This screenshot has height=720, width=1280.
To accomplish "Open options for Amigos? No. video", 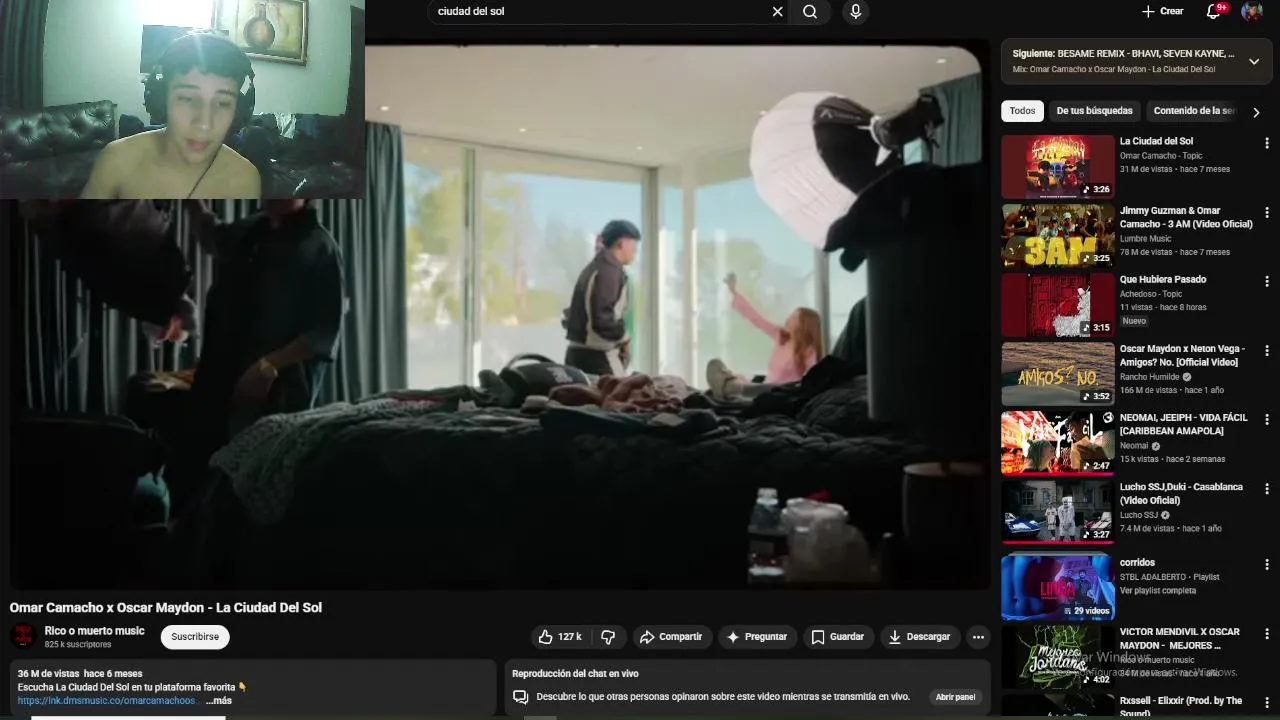I will (x=1267, y=351).
